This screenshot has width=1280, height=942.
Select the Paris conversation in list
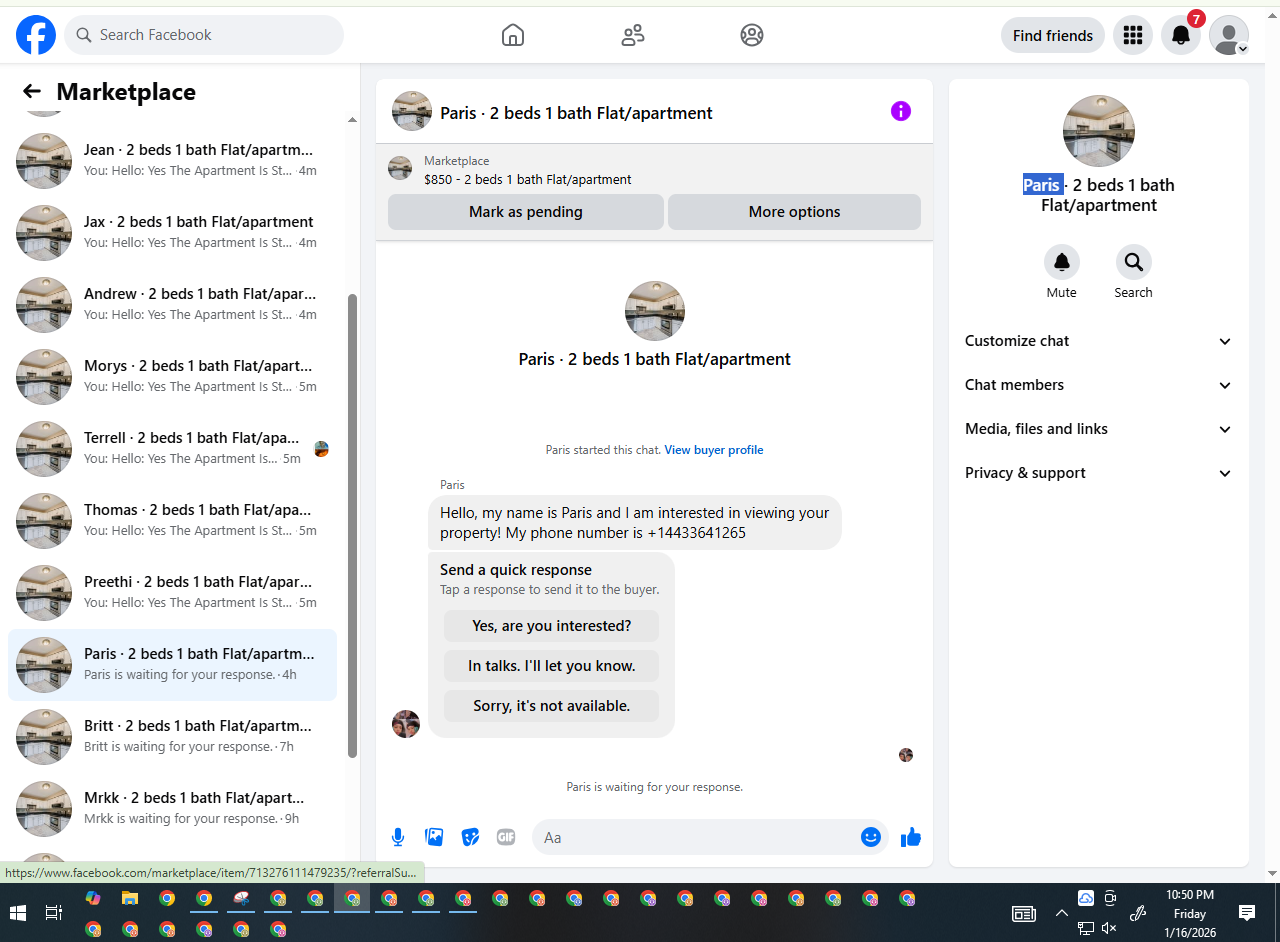172,664
